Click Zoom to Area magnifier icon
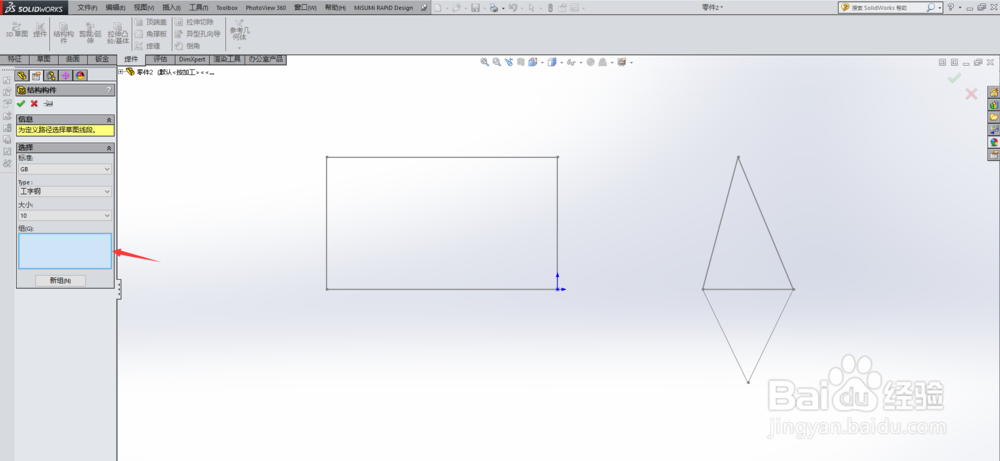This screenshot has height=461, width=1000. point(496,62)
